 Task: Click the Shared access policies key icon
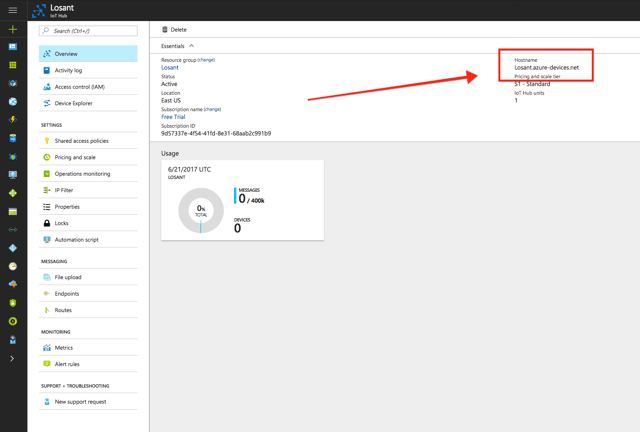(47, 141)
